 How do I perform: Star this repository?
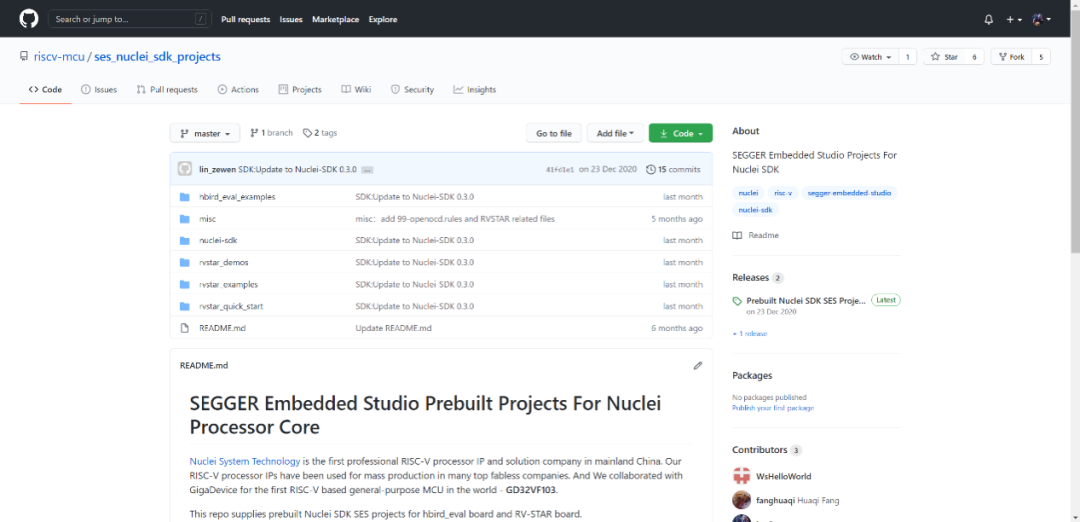click(945, 57)
